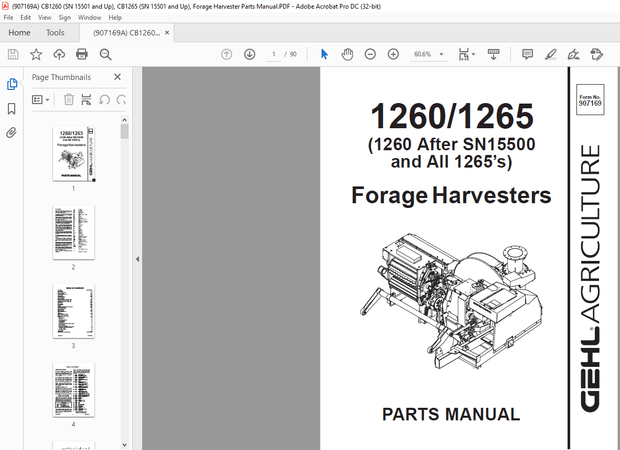Rotate page counterclockwise in thumbnails panel
The height and width of the screenshot is (450, 620).
point(104,99)
